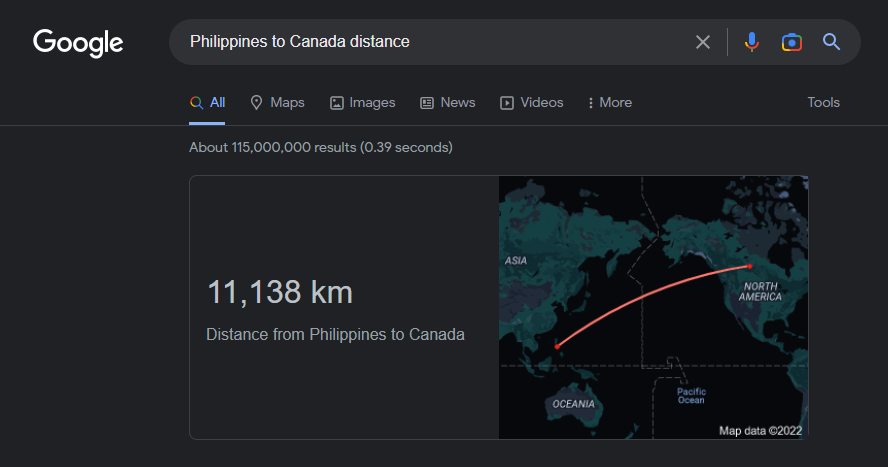Click the magnifying glass search button
The width and height of the screenshot is (888, 467).
pyautogui.click(x=831, y=42)
